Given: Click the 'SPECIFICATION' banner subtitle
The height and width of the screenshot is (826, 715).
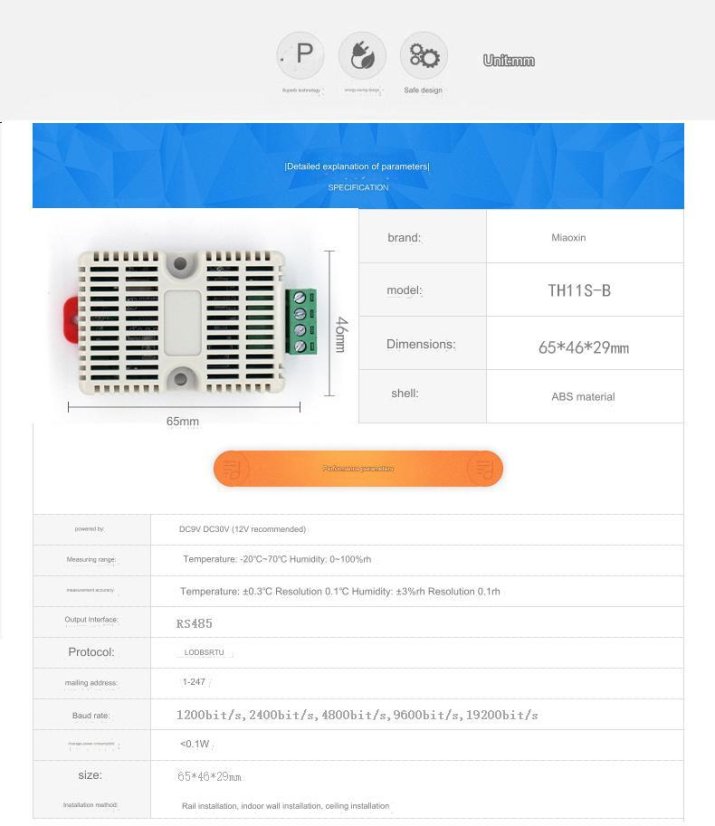Looking at the screenshot, I should (x=358, y=188).
